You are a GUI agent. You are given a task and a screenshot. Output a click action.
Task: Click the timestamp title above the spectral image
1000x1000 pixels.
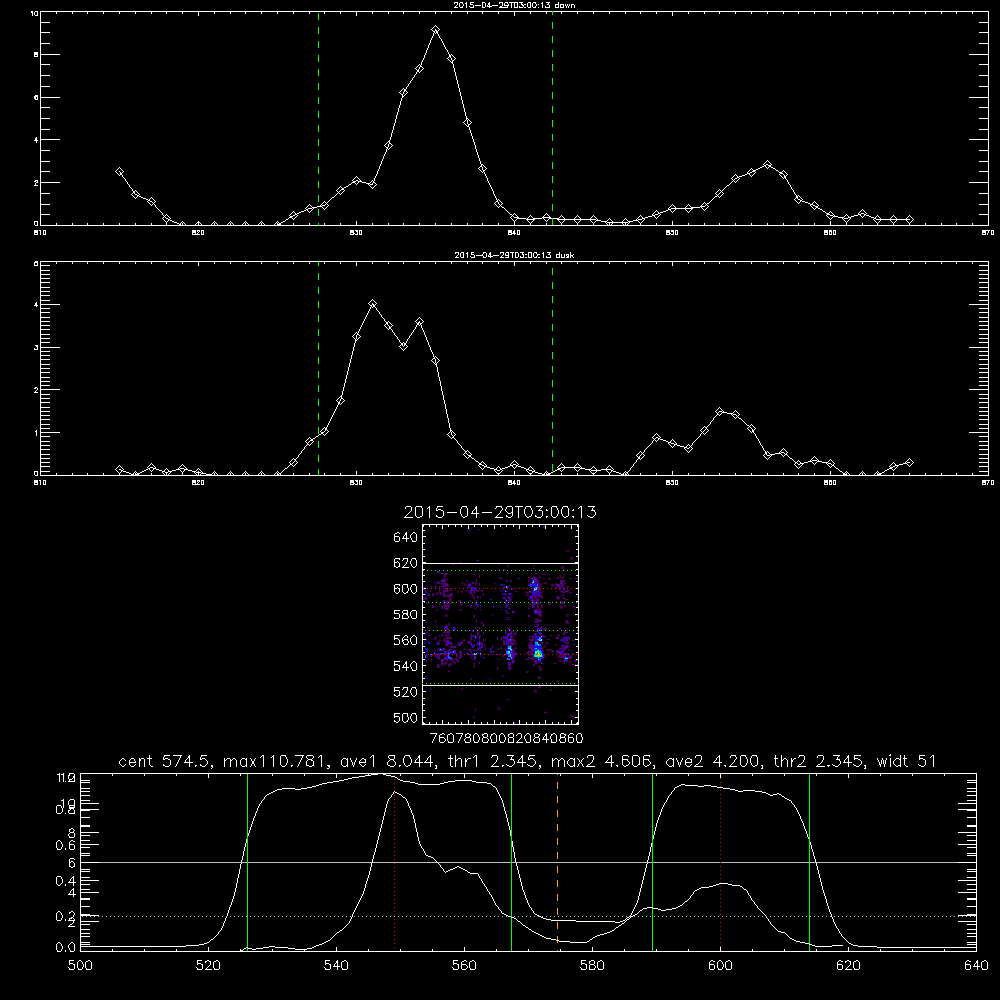(500, 512)
